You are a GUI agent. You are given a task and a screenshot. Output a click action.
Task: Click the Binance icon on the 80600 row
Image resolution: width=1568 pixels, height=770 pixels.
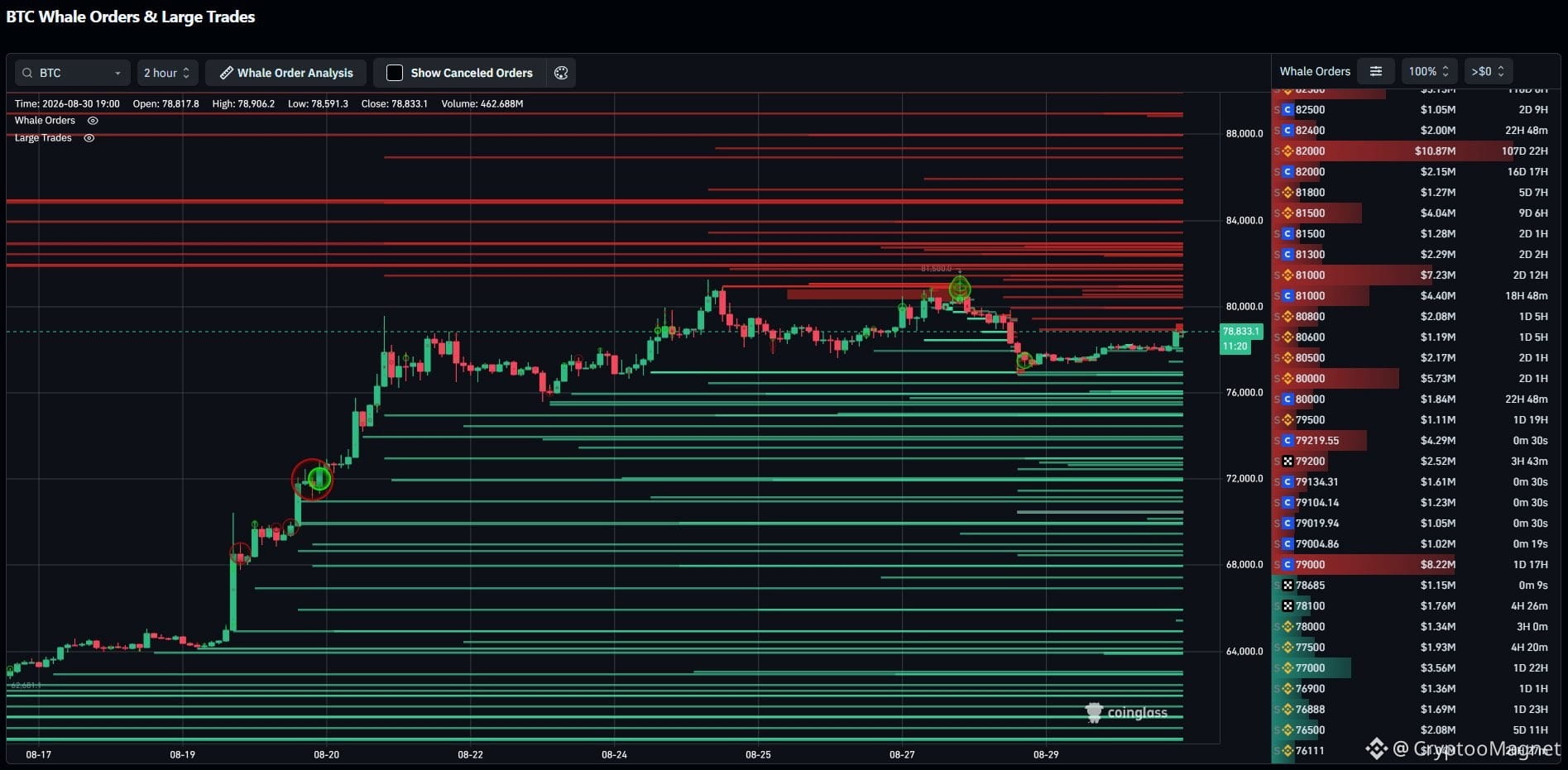(1287, 337)
